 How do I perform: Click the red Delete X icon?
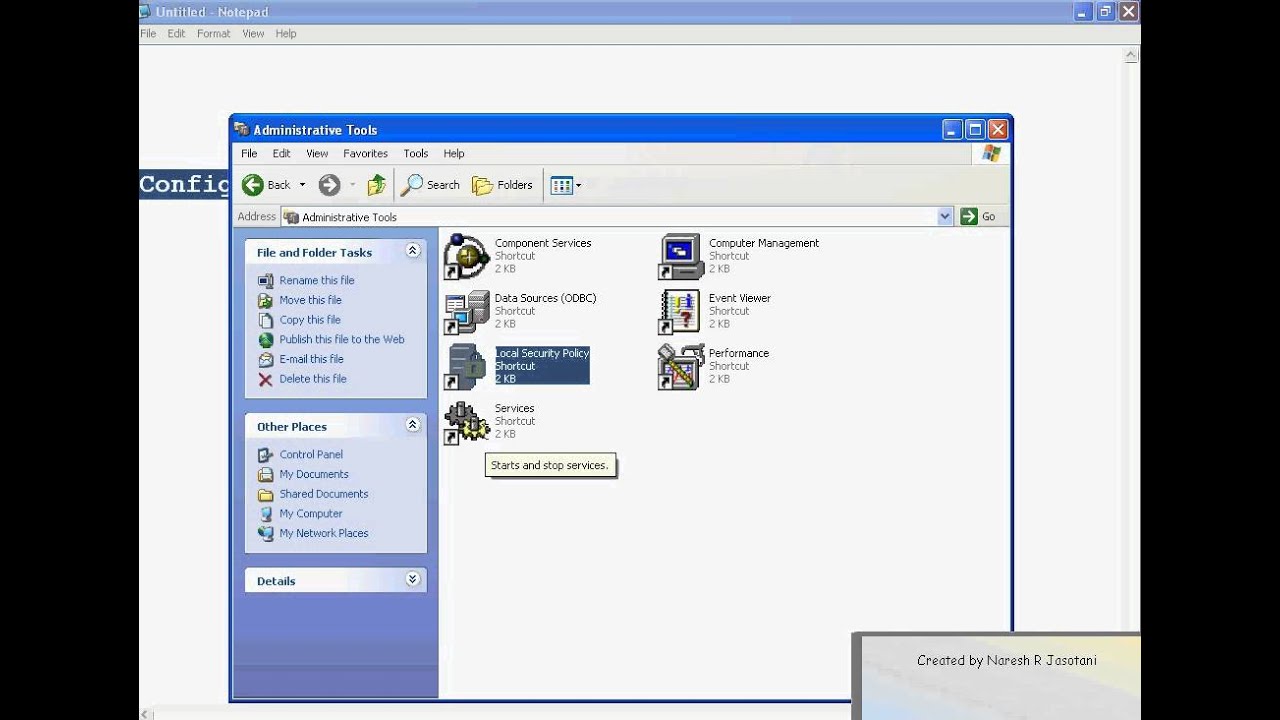pyautogui.click(x=265, y=379)
